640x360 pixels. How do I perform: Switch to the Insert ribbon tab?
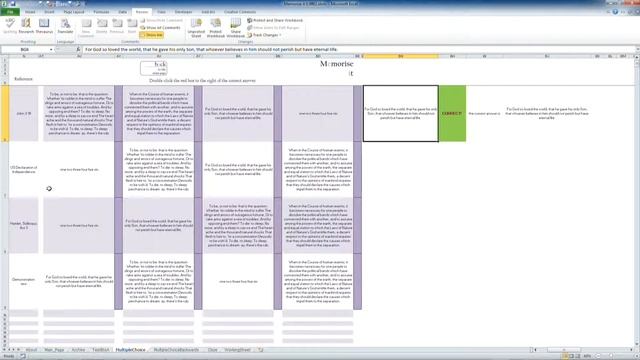(x=49, y=12)
